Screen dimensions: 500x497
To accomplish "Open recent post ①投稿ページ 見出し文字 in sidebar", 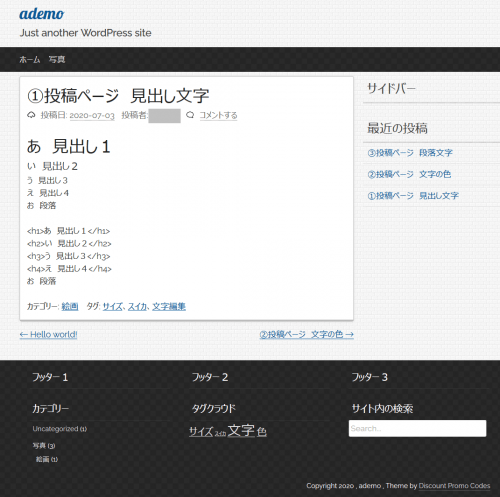I will pyautogui.click(x=413, y=196).
